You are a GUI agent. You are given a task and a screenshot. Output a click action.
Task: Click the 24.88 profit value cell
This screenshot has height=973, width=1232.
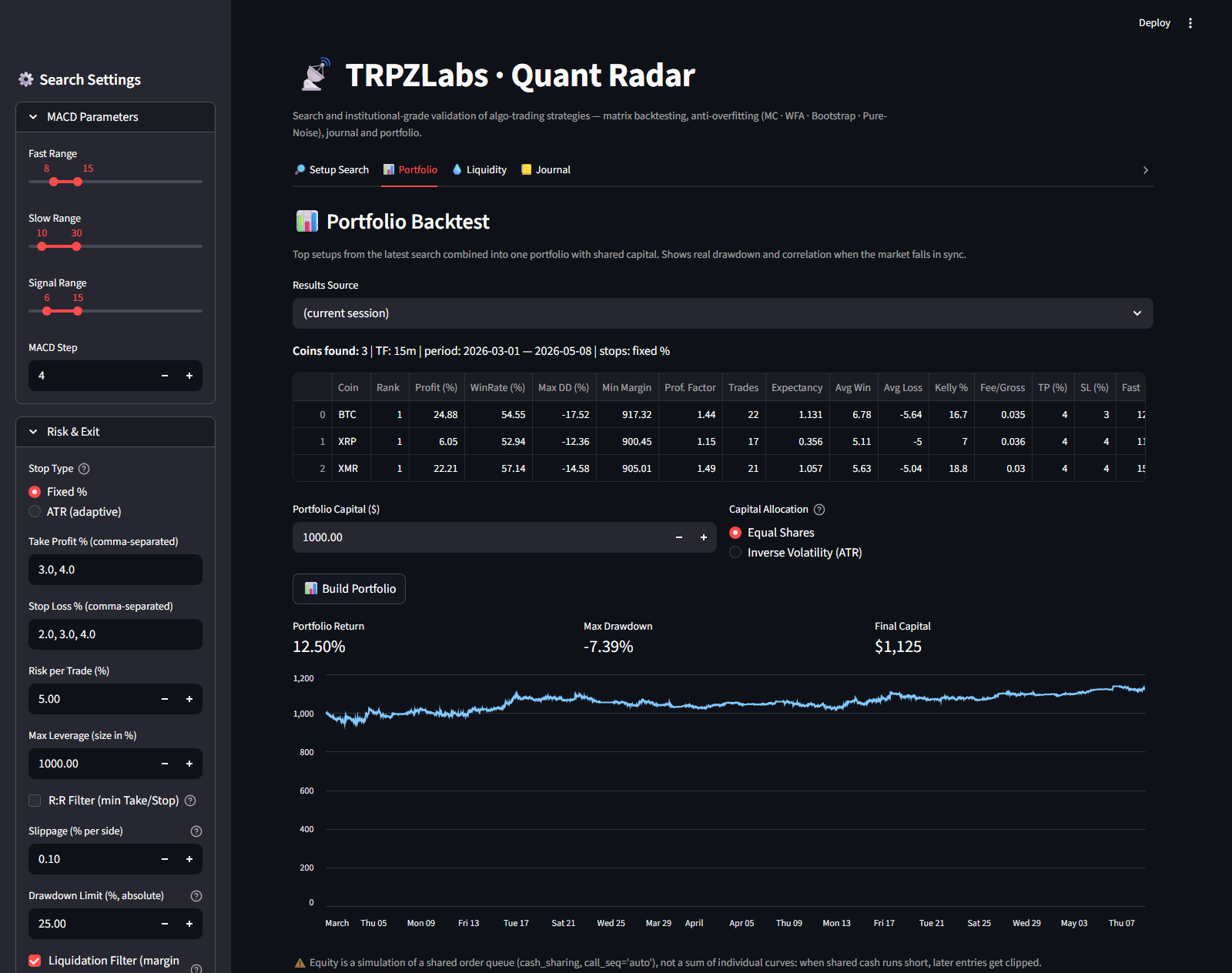[436, 415]
